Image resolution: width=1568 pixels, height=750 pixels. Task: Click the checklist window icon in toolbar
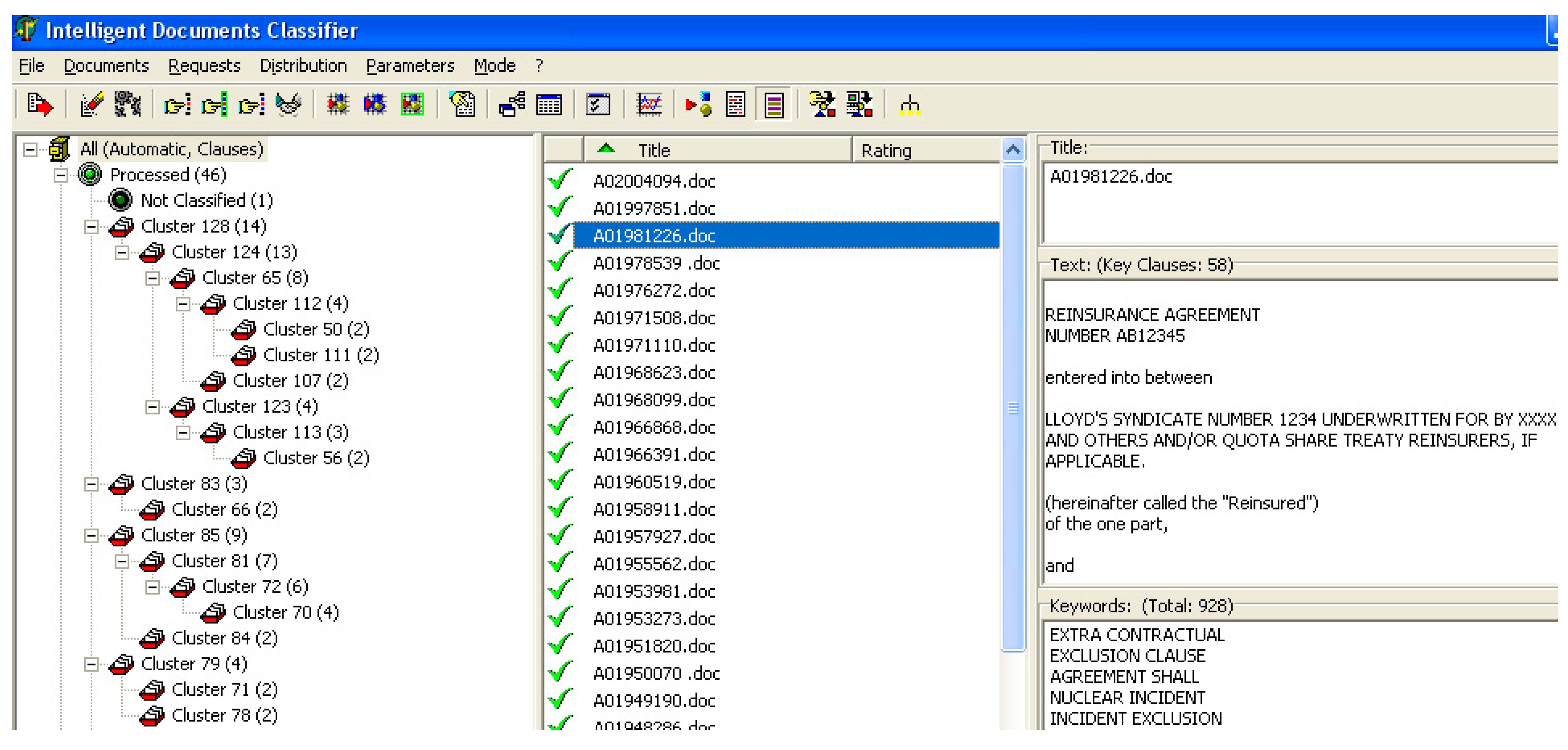598,105
